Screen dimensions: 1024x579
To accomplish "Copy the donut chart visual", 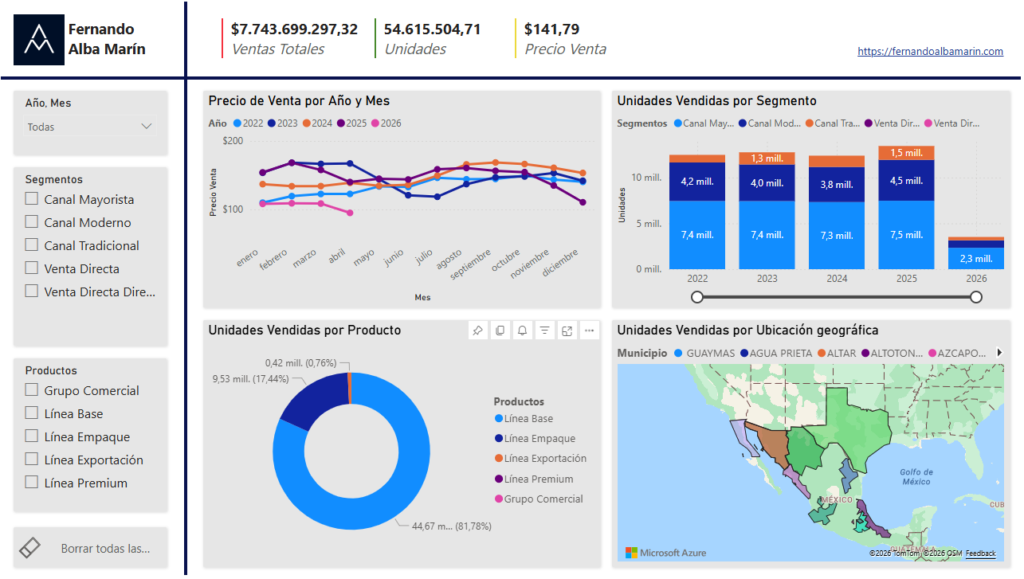I will point(500,330).
